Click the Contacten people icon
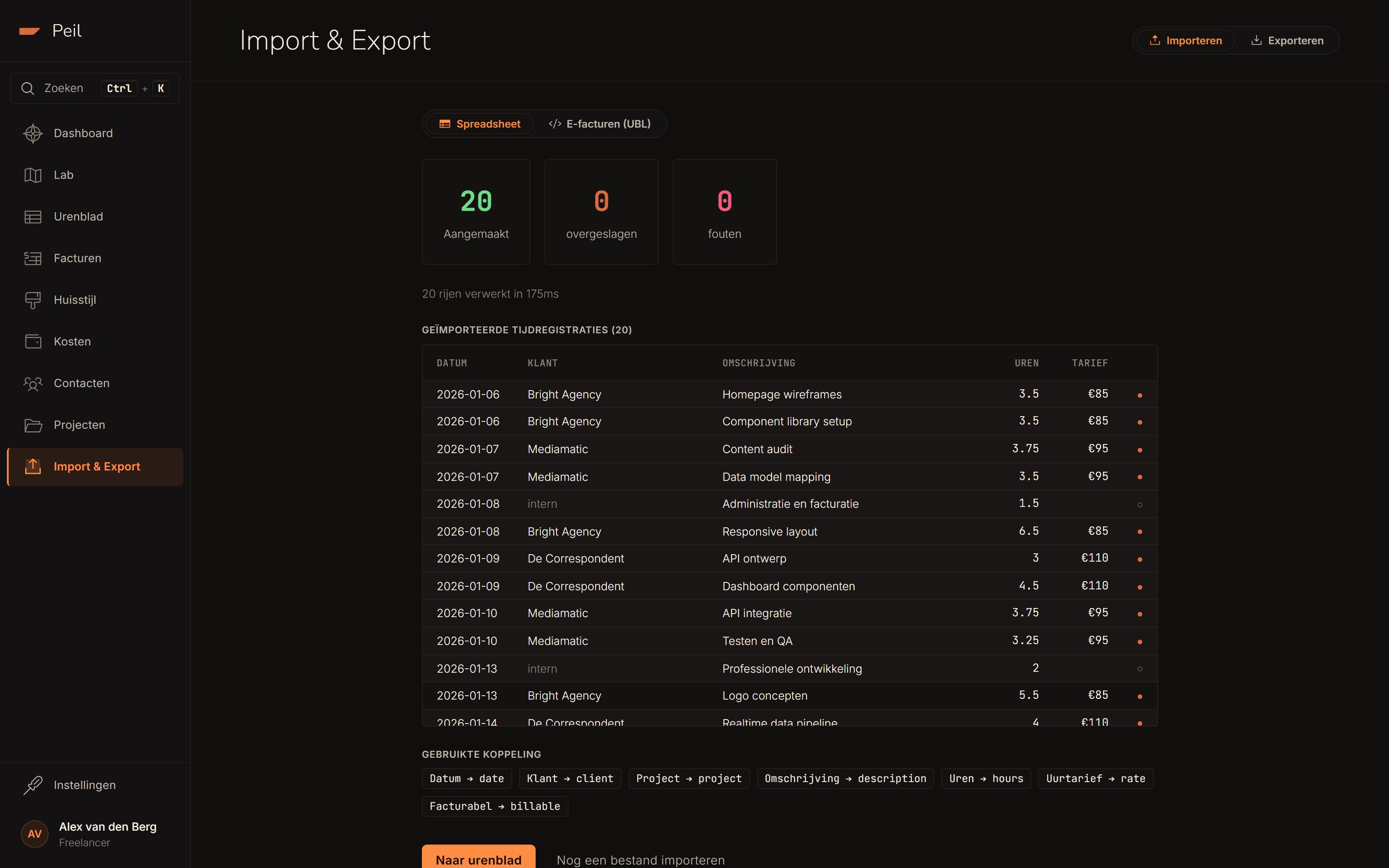Screen dimensions: 1389x868 click(33, 384)
